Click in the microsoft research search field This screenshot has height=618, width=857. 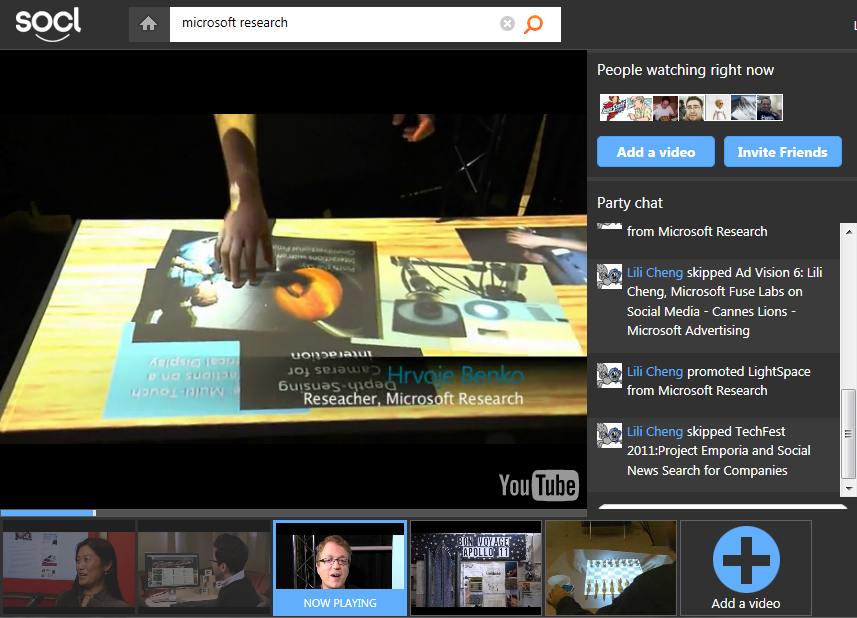coord(330,24)
